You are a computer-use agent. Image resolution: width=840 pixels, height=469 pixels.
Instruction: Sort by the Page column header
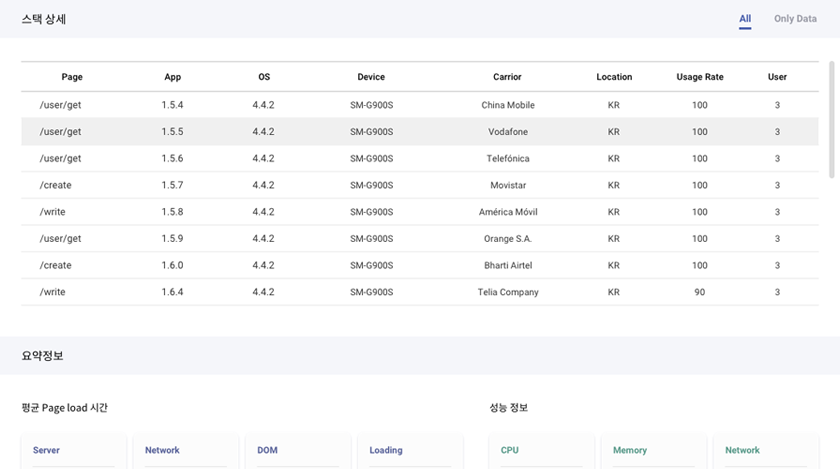pyautogui.click(x=72, y=77)
